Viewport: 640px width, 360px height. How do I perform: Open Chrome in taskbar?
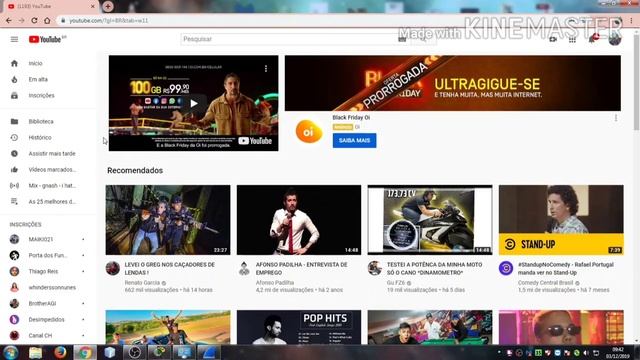(85, 352)
